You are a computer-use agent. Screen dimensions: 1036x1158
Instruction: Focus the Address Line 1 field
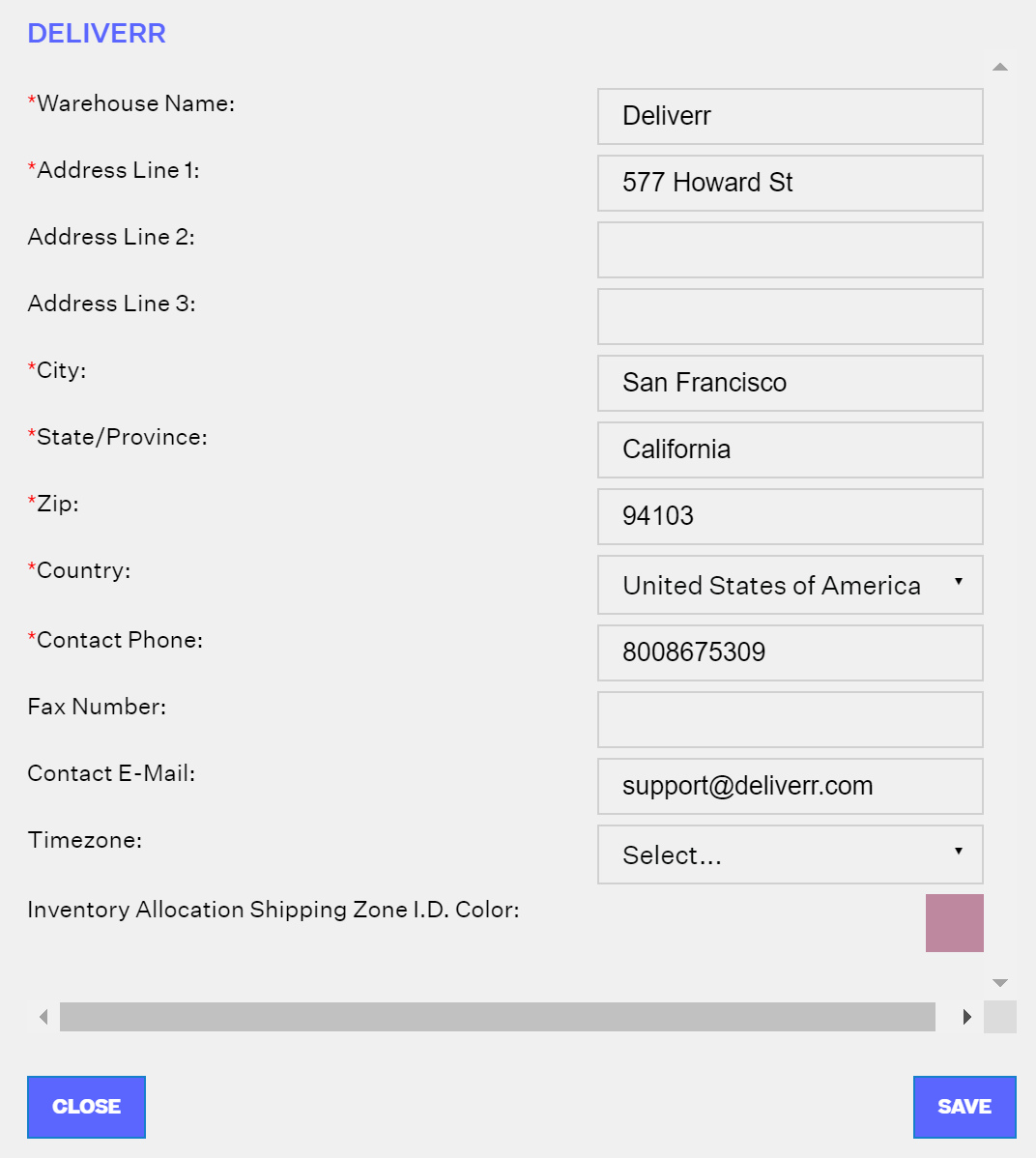[791, 183]
